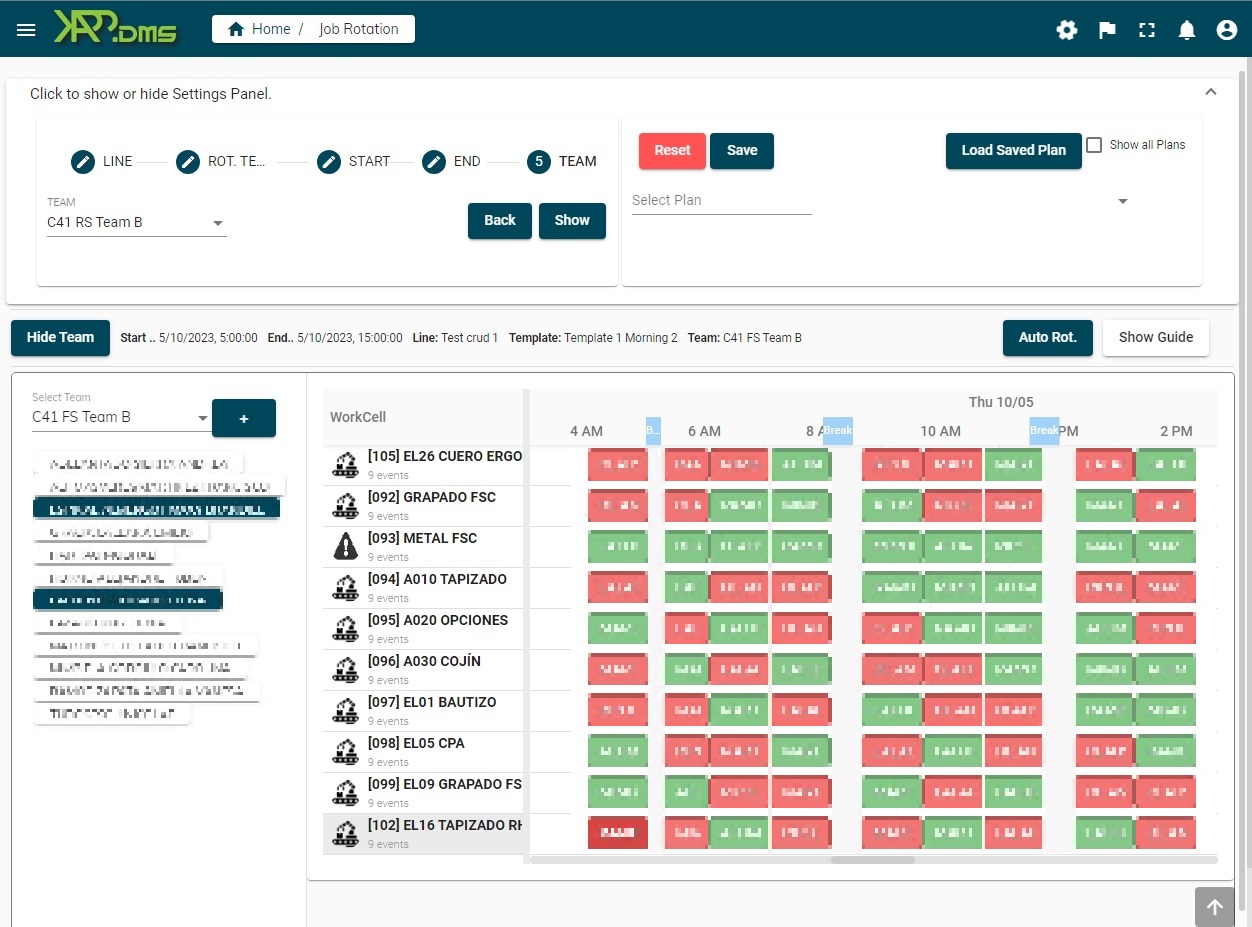Open the hamburger navigation menu

pos(26,30)
